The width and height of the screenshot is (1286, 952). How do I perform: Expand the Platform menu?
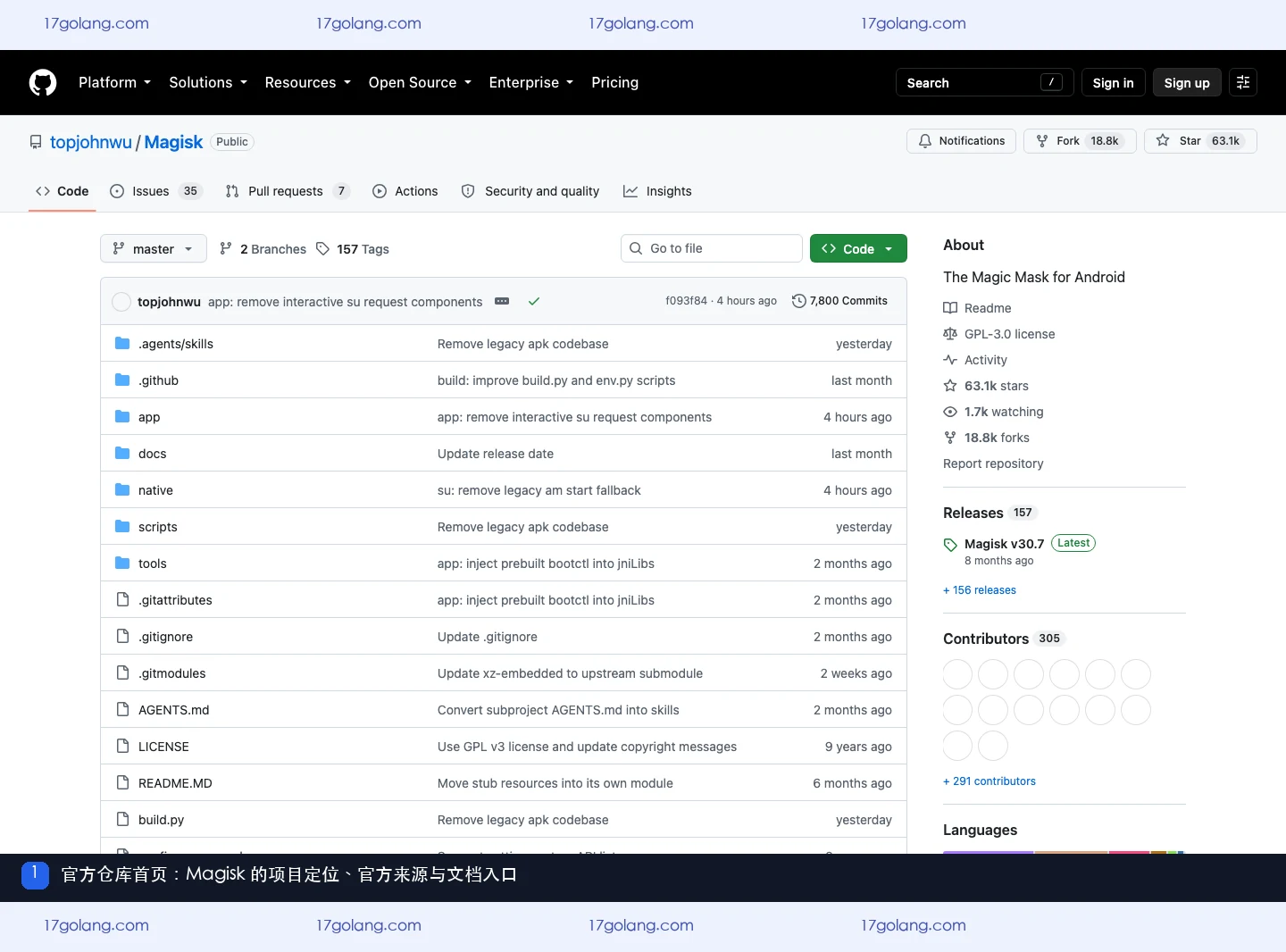[114, 82]
